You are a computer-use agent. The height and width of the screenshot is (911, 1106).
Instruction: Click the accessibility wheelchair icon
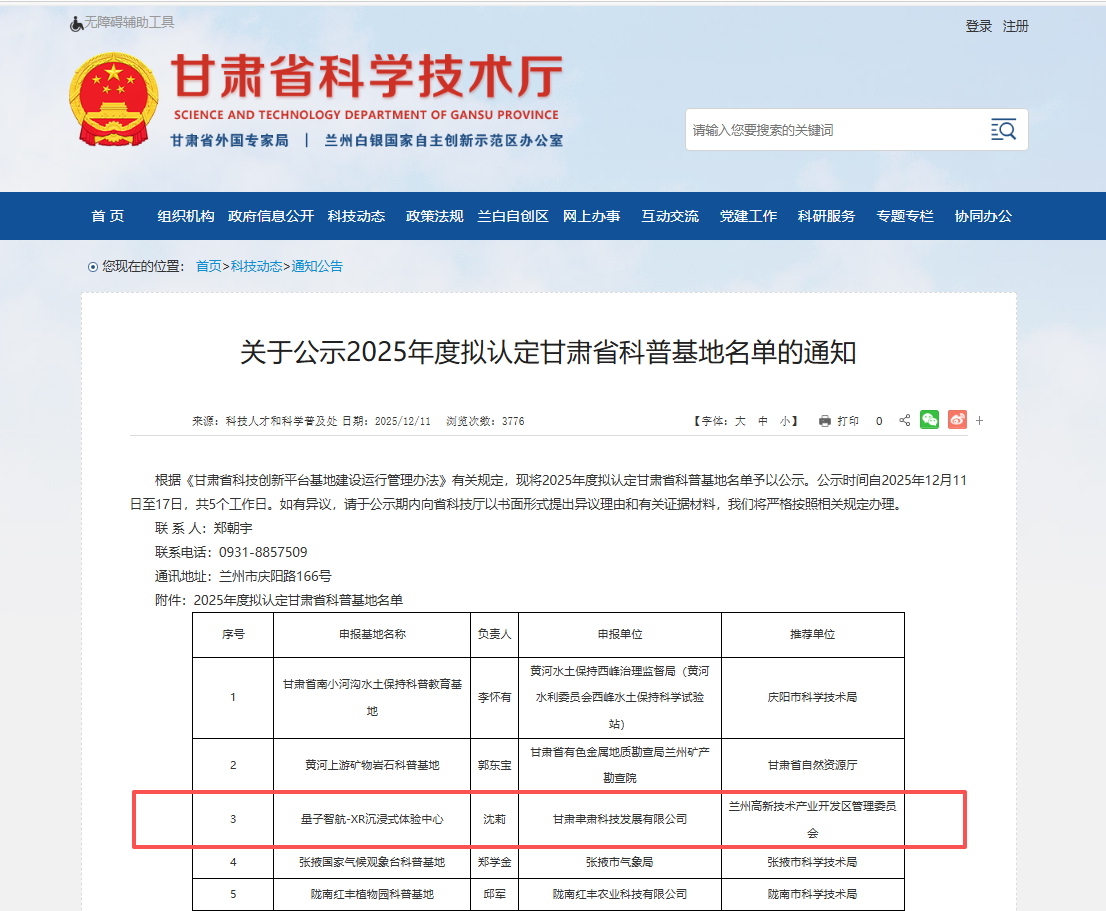click(x=77, y=23)
